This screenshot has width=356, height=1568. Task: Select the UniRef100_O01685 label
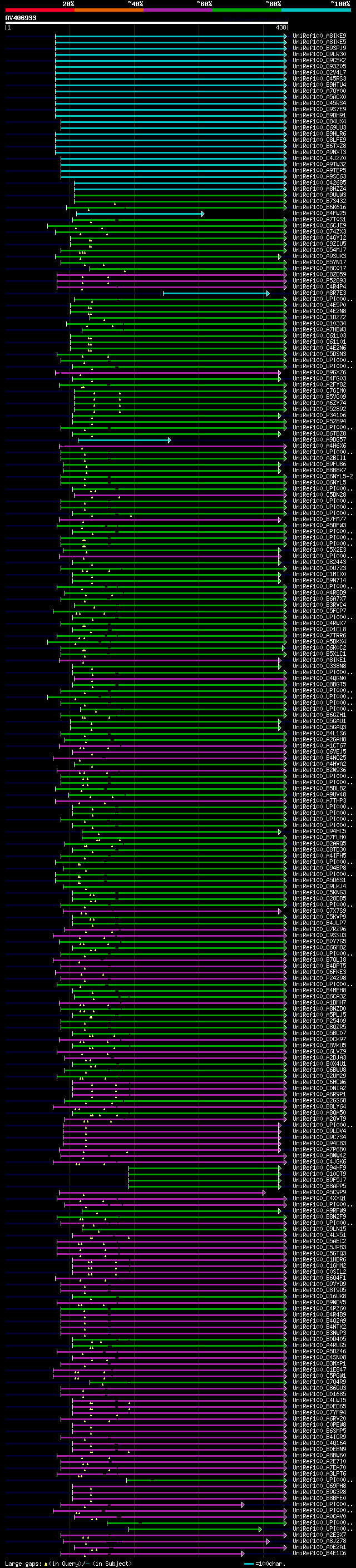[319, 1394]
